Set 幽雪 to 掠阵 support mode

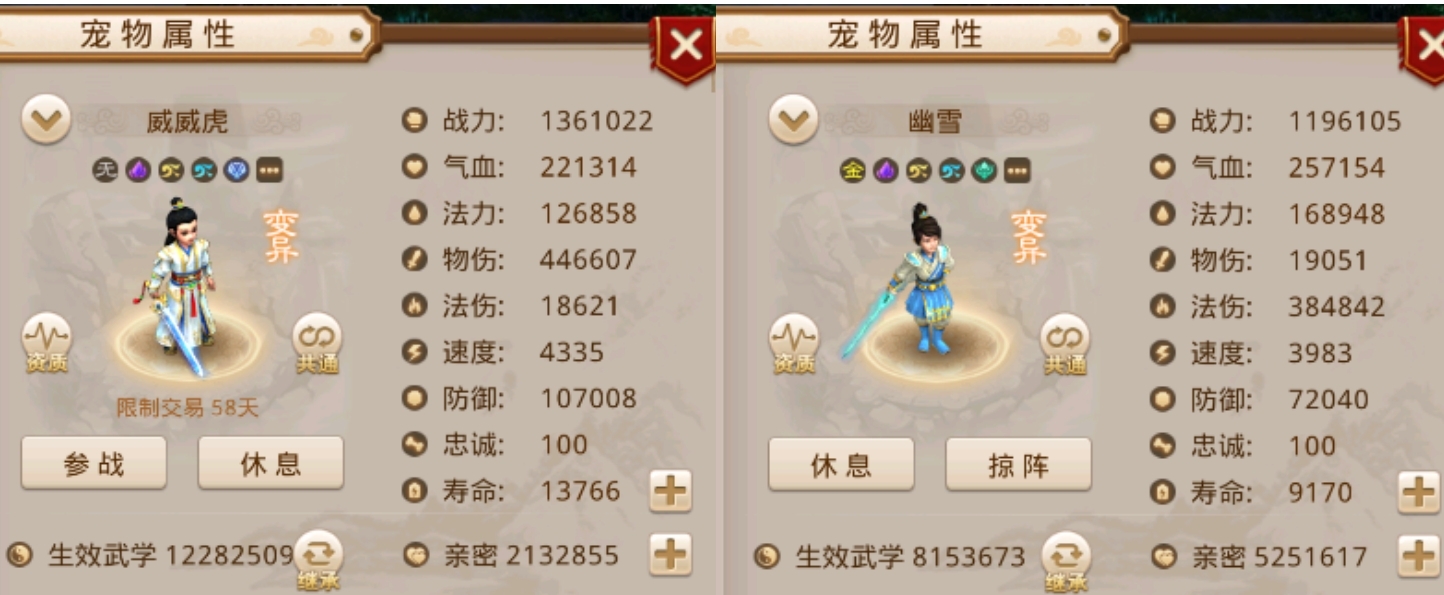coord(1018,465)
